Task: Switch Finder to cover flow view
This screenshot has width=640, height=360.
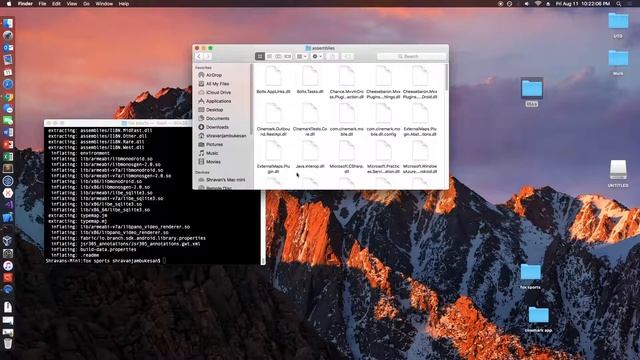Action: pyautogui.click(x=288, y=56)
